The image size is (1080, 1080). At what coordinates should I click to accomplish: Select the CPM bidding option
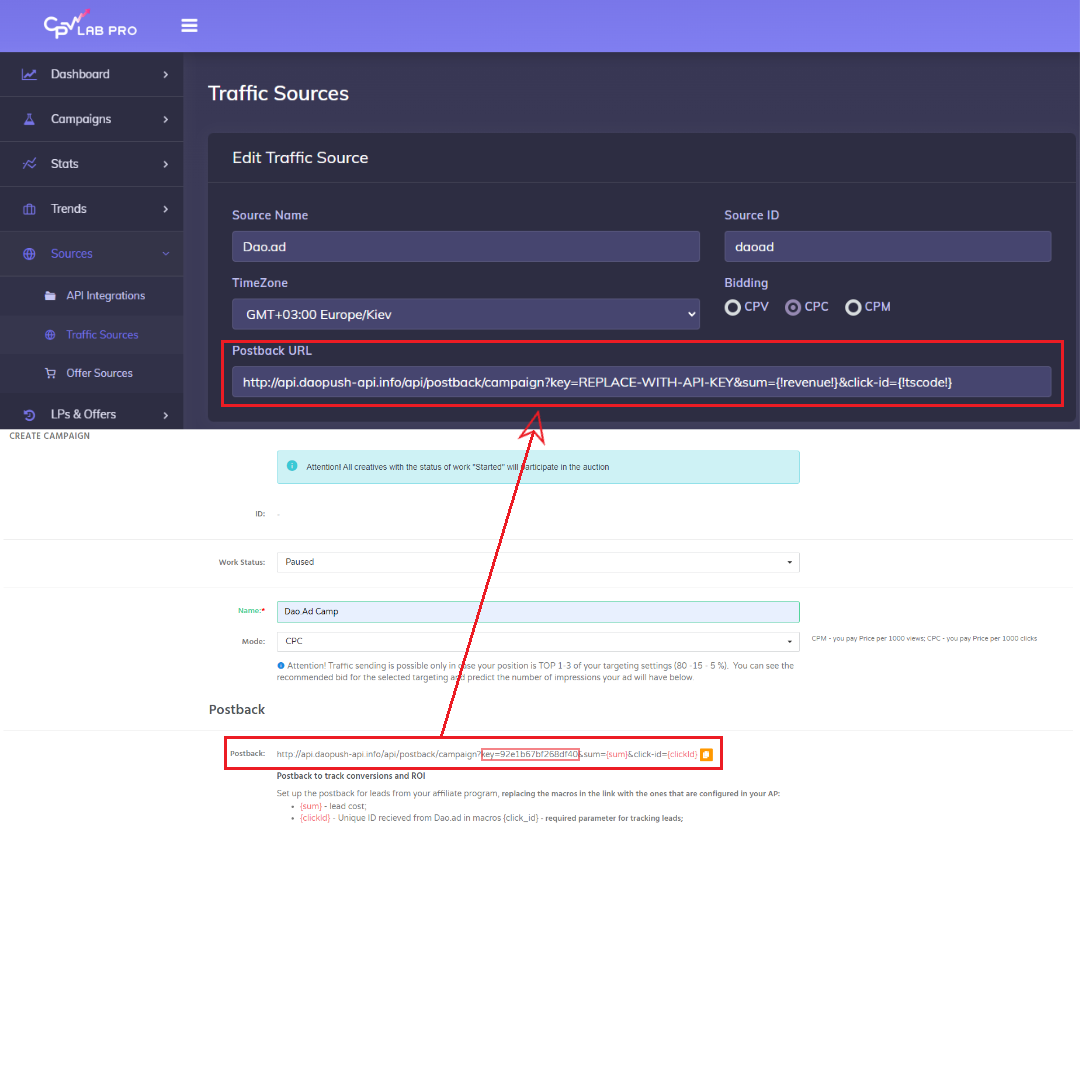[853, 307]
